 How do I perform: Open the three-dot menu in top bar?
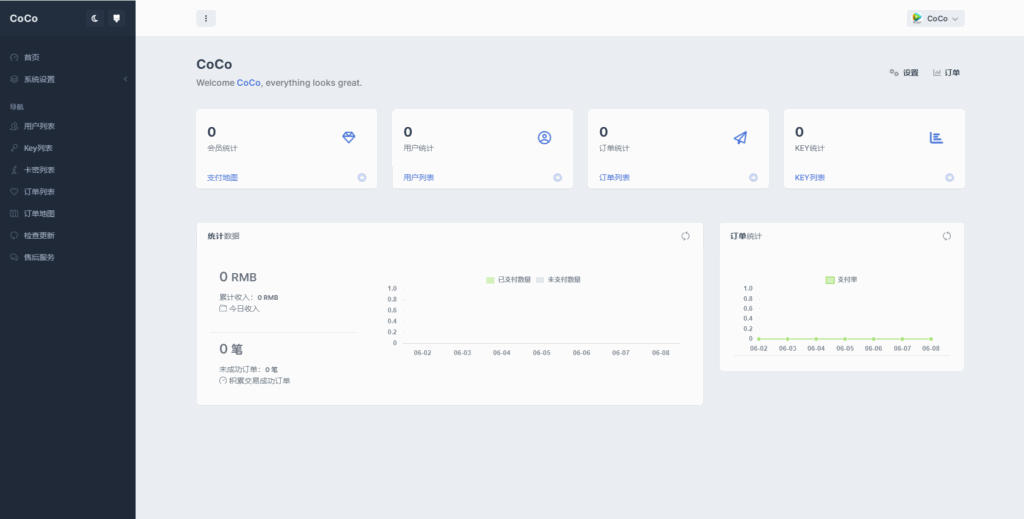click(x=206, y=18)
